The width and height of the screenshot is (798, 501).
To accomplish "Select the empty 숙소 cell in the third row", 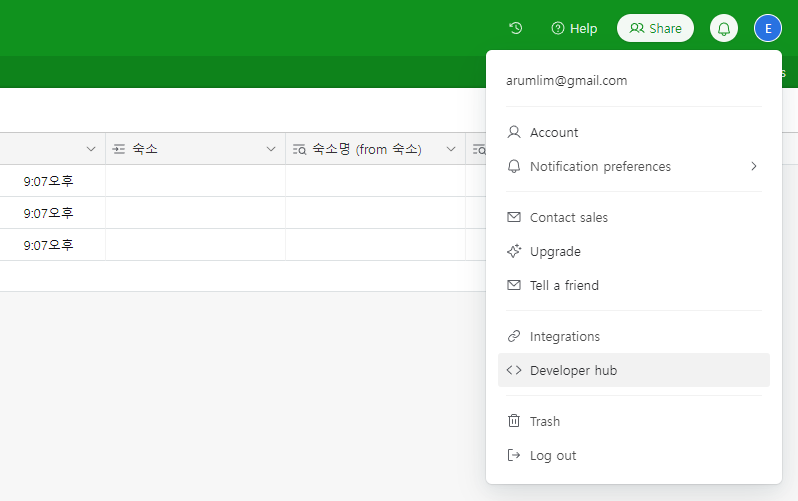I will click(195, 245).
